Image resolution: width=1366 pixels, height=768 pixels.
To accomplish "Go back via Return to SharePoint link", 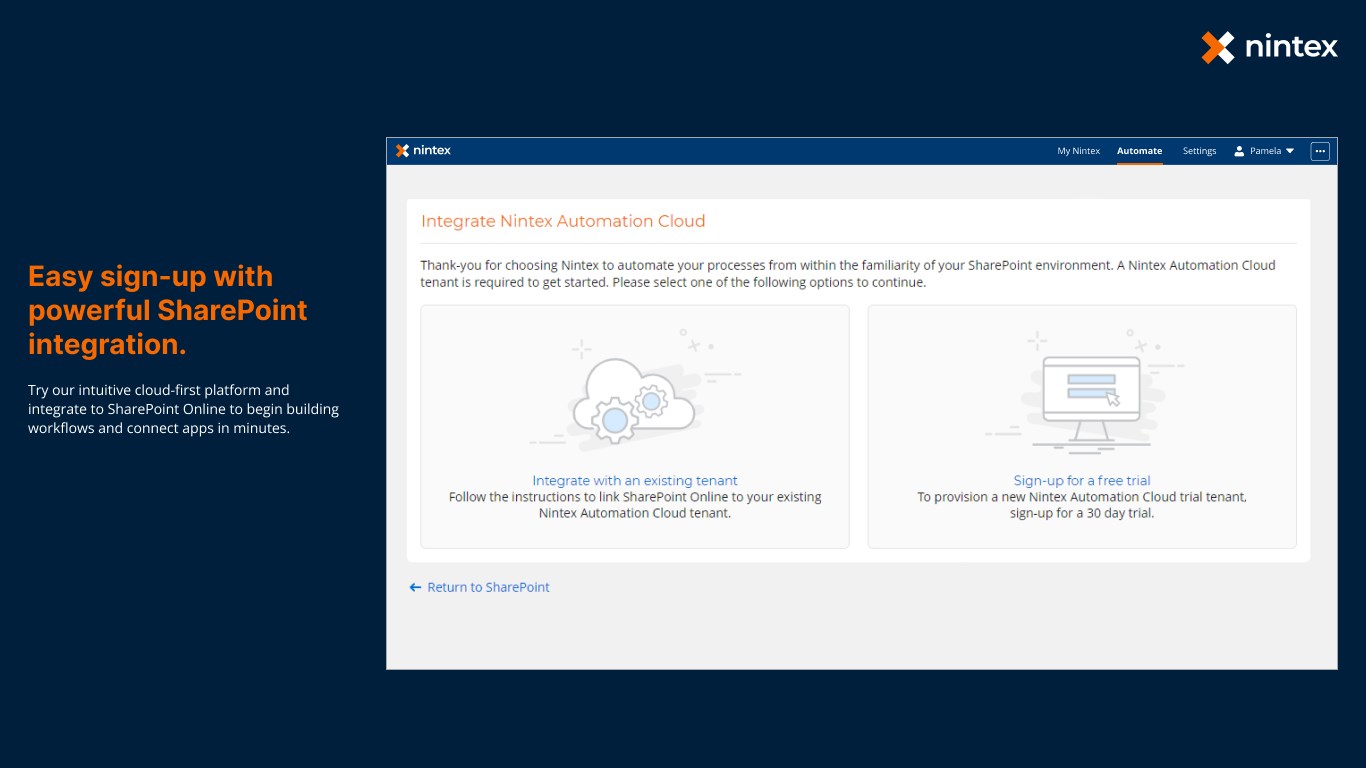I will (x=488, y=588).
